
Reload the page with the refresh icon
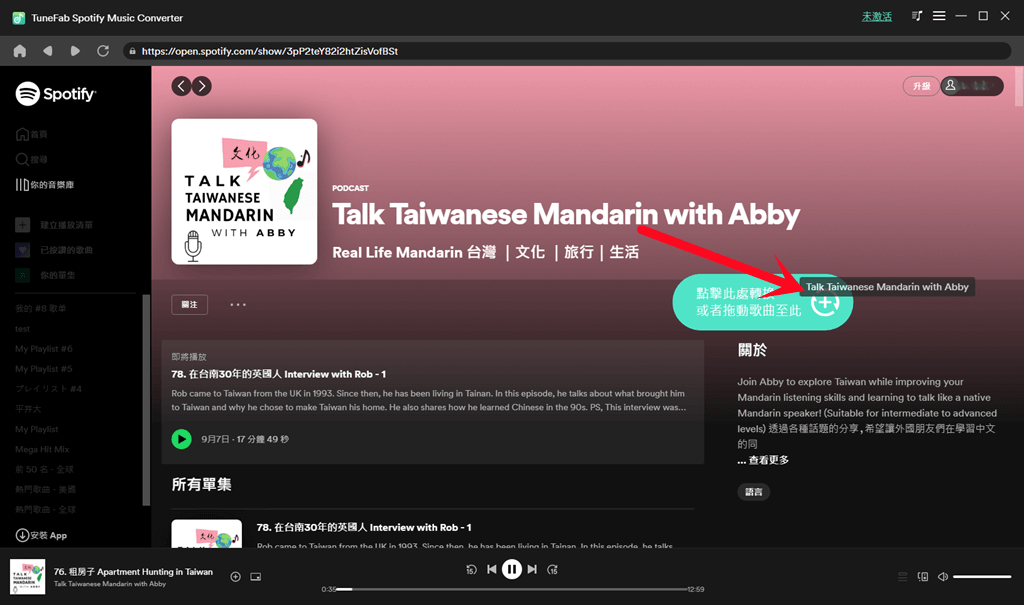(103, 51)
